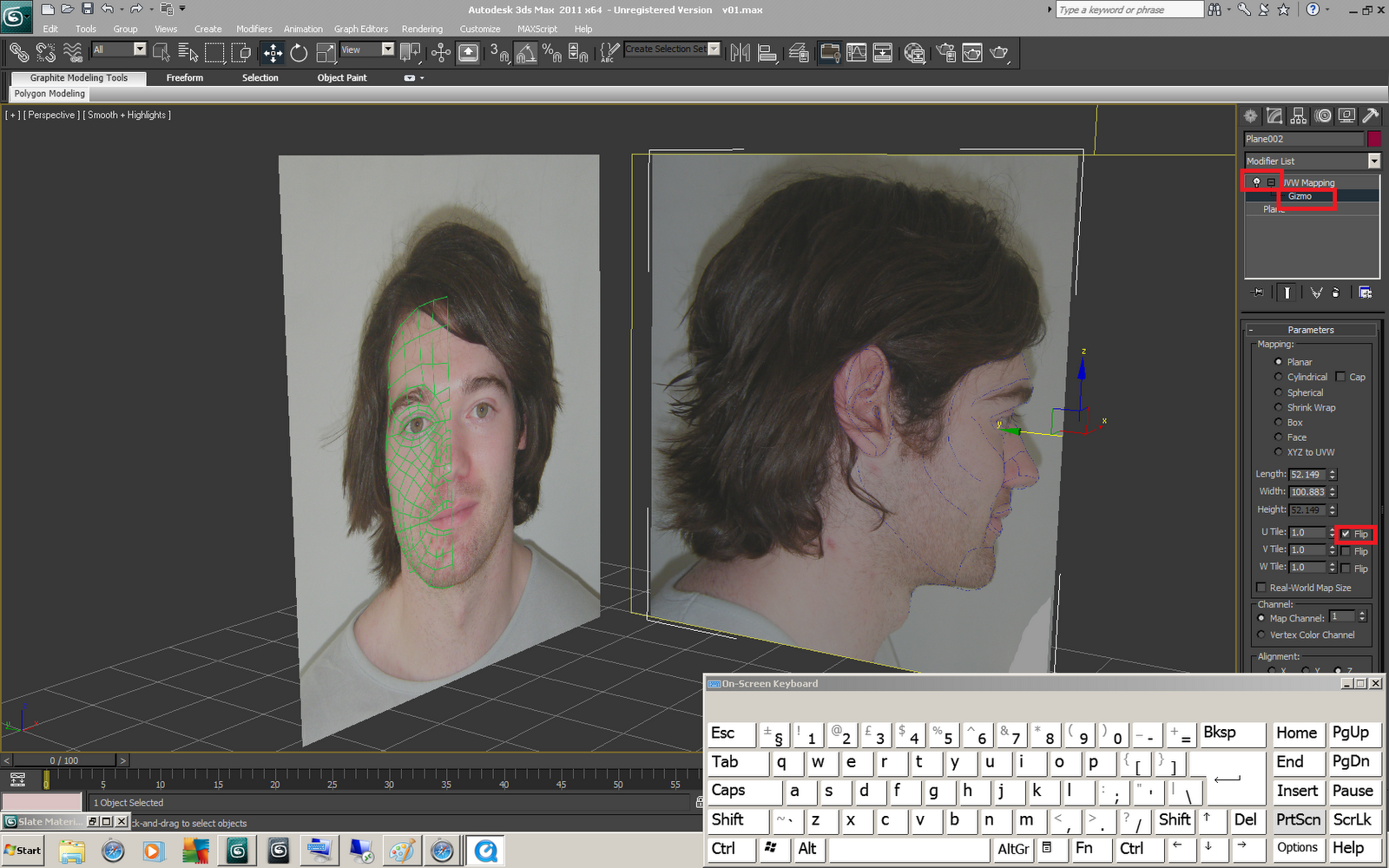The height and width of the screenshot is (868, 1389).
Task: Enable Real-World Map Size checkbox
Action: pyautogui.click(x=1261, y=588)
